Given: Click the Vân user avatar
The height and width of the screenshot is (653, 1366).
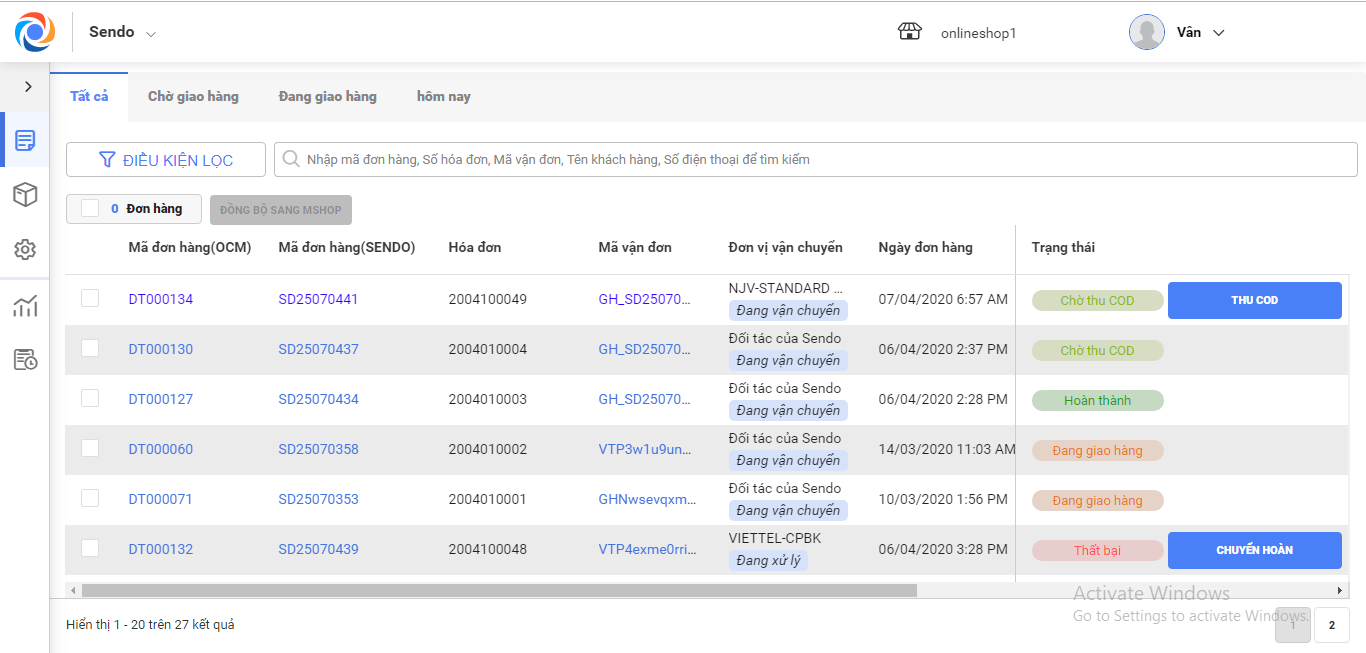Looking at the screenshot, I should (x=1146, y=32).
